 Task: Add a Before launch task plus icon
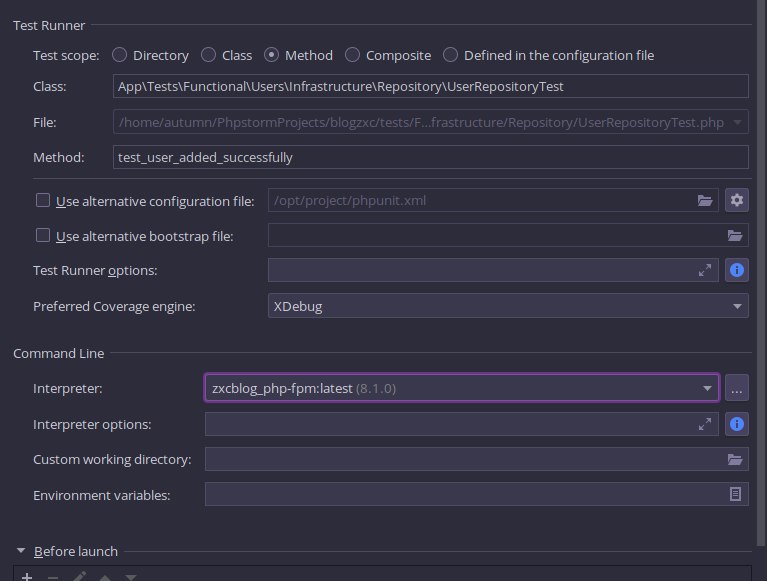tap(27, 577)
